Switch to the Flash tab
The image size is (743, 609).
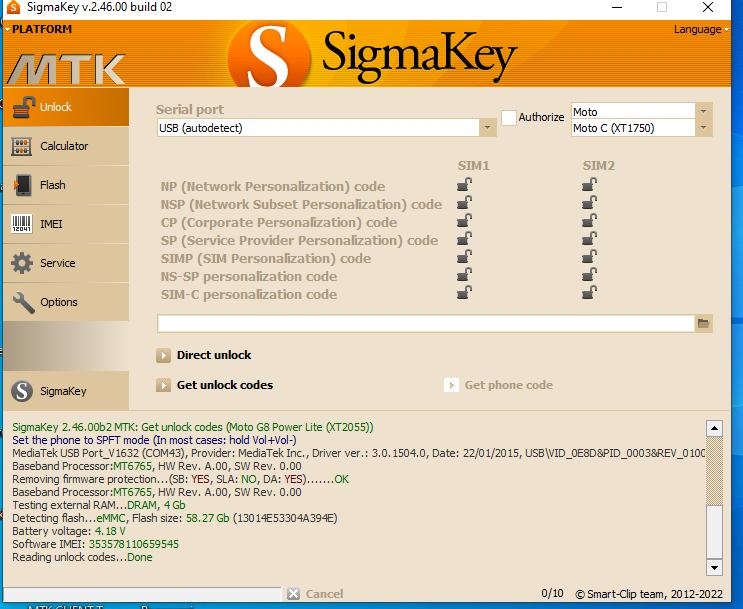point(66,185)
